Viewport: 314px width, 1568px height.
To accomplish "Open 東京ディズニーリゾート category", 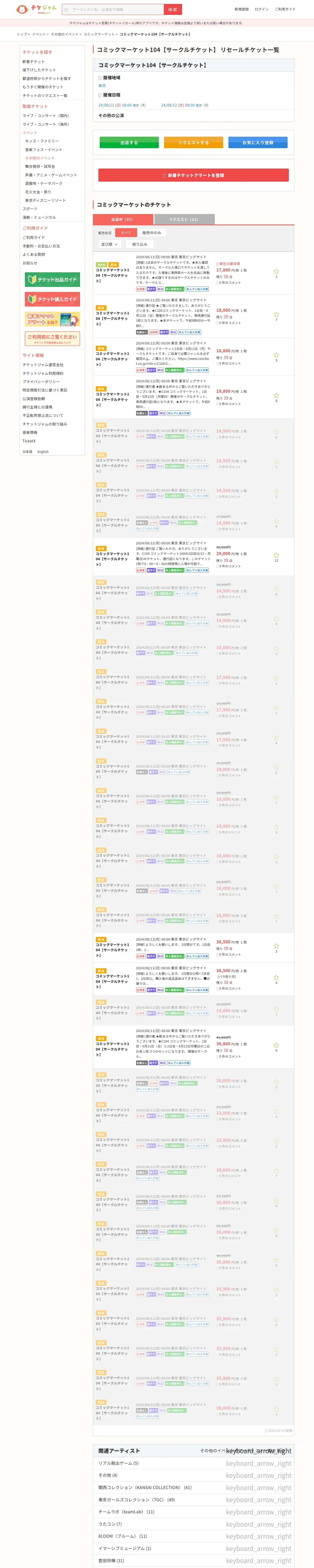I will [45, 200].
